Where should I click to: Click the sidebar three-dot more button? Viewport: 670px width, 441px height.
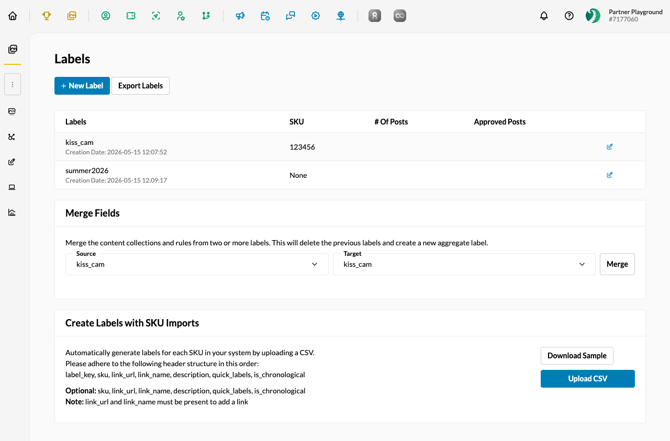click(x=12, y=84)
